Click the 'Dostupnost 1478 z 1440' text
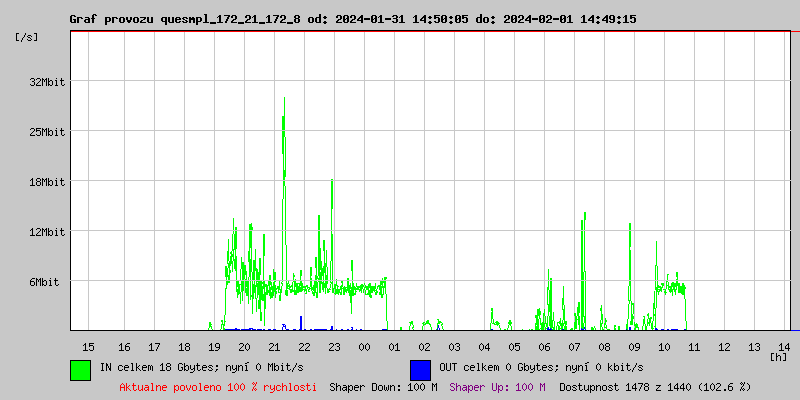800x400 pixels. point(655,387)
